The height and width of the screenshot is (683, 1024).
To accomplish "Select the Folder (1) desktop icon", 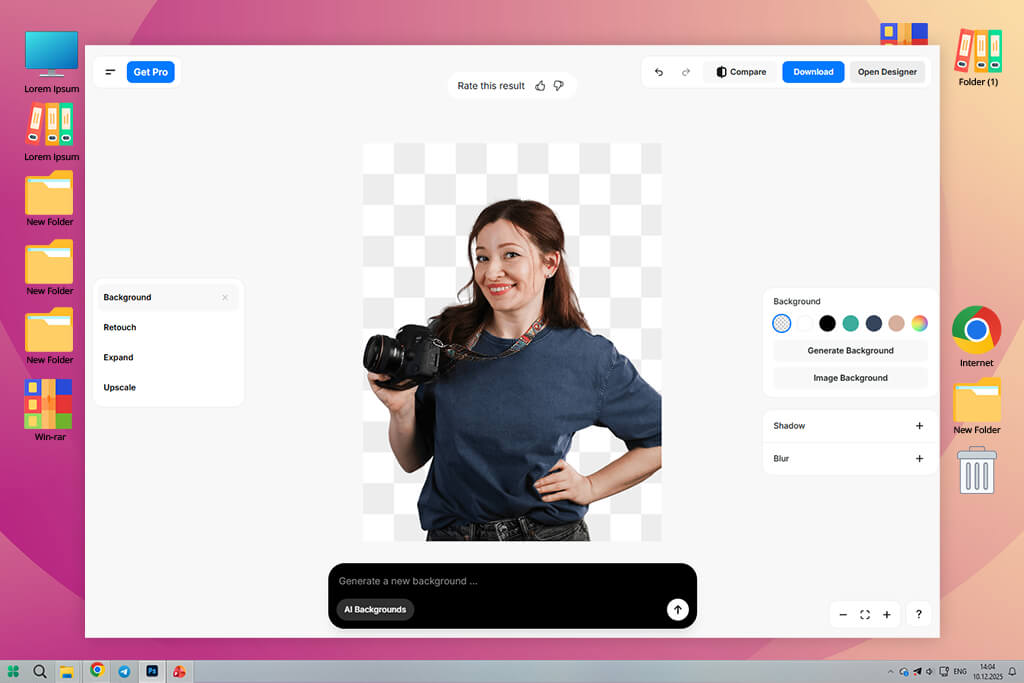I will point(978,57).
